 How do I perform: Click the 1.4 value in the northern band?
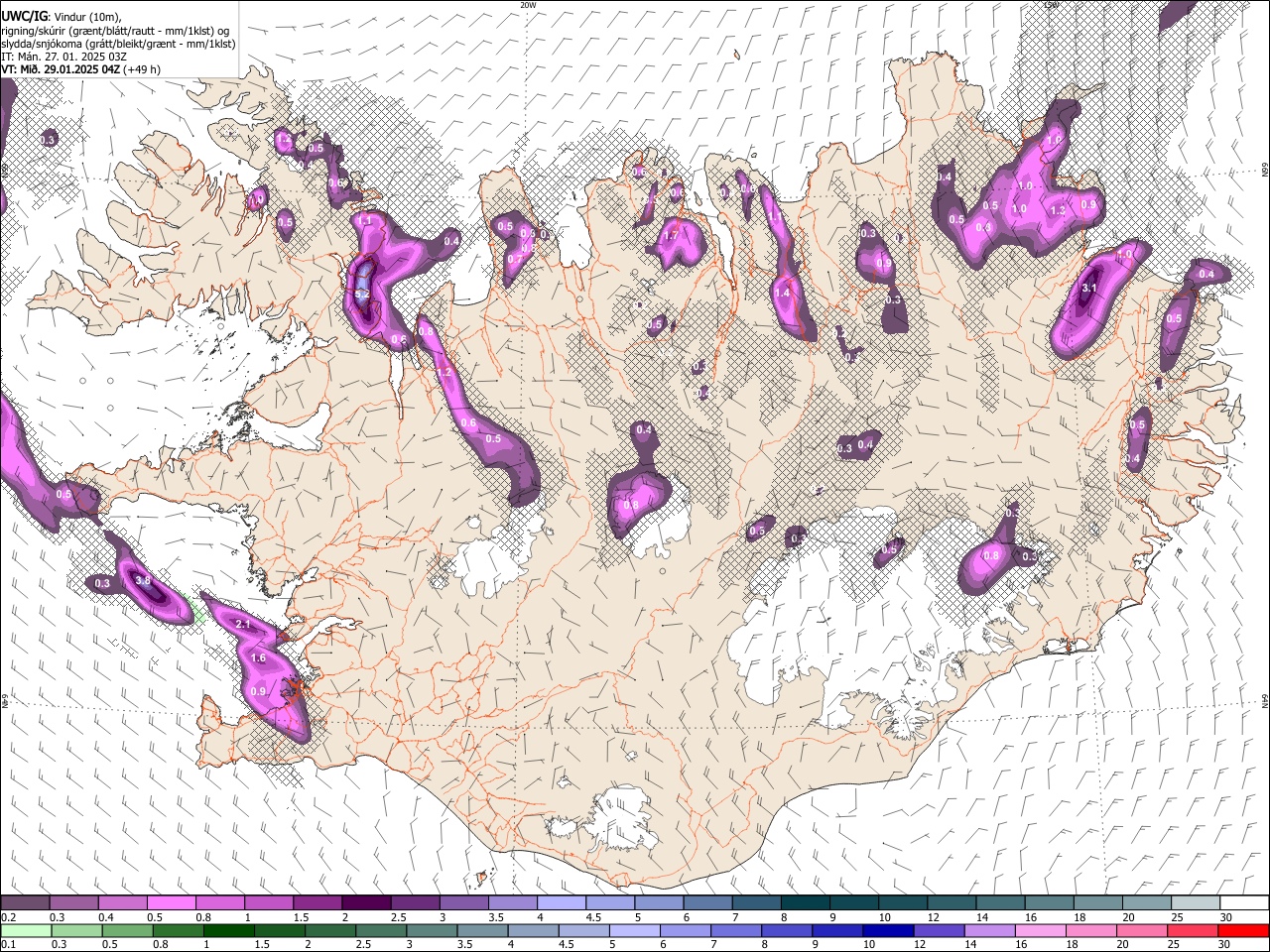(x=782, y=294)
